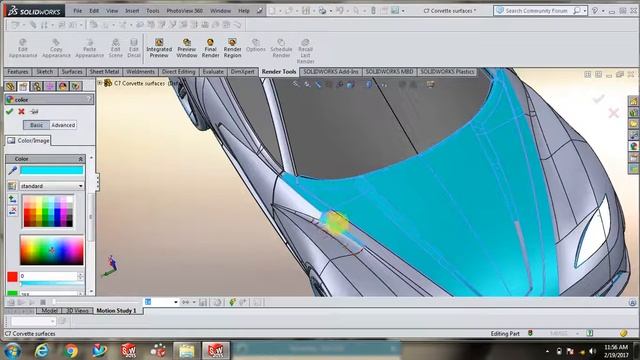640x360 pixels.
Task: Launch Final Render
Action: pyautogui.click(x=210, y=48)
